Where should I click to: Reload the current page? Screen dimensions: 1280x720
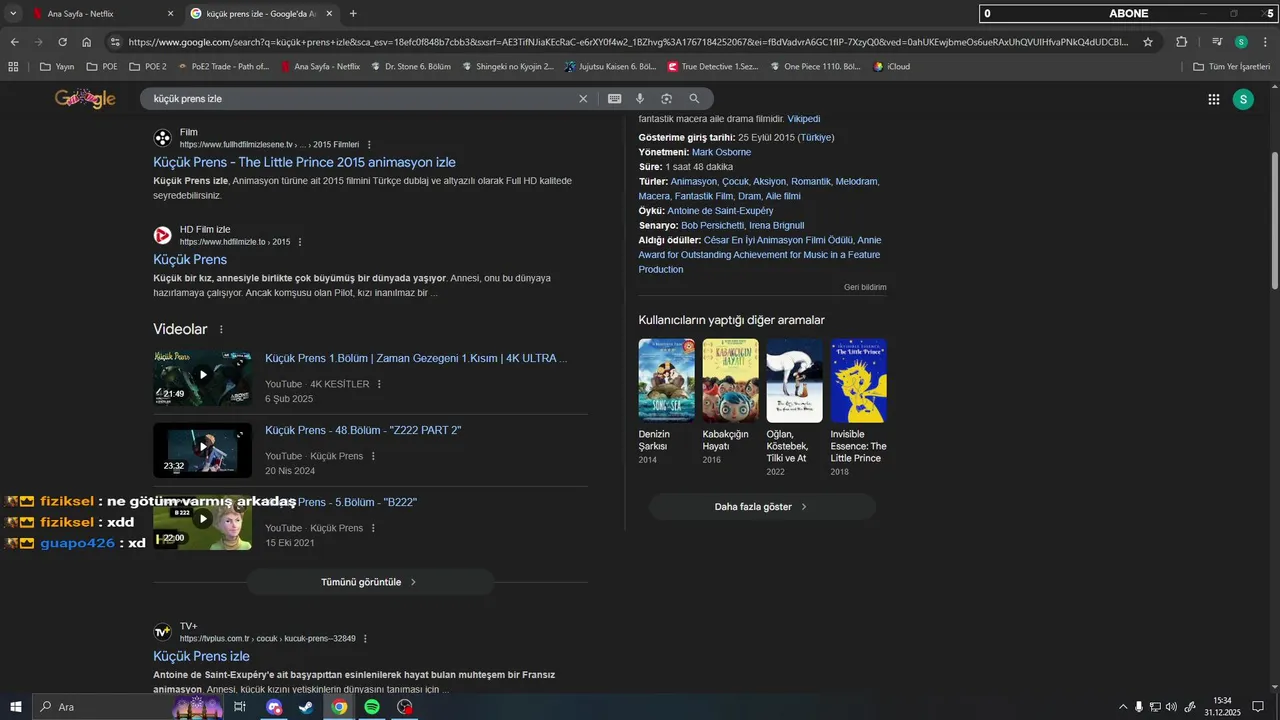pyautogui.click(x=62, y=42)
